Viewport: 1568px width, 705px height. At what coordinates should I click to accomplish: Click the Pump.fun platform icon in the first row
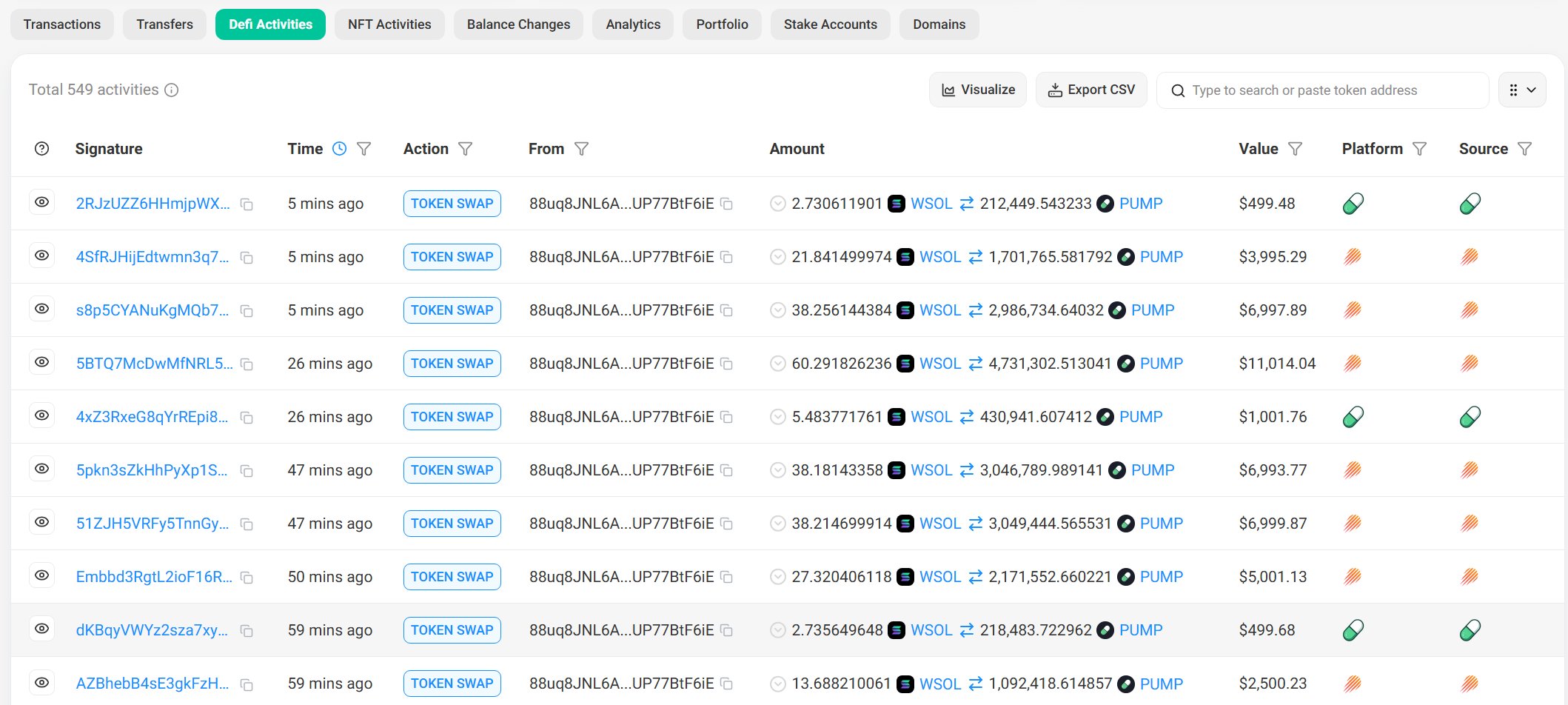pyautogui.click(x=1353, y=203)
